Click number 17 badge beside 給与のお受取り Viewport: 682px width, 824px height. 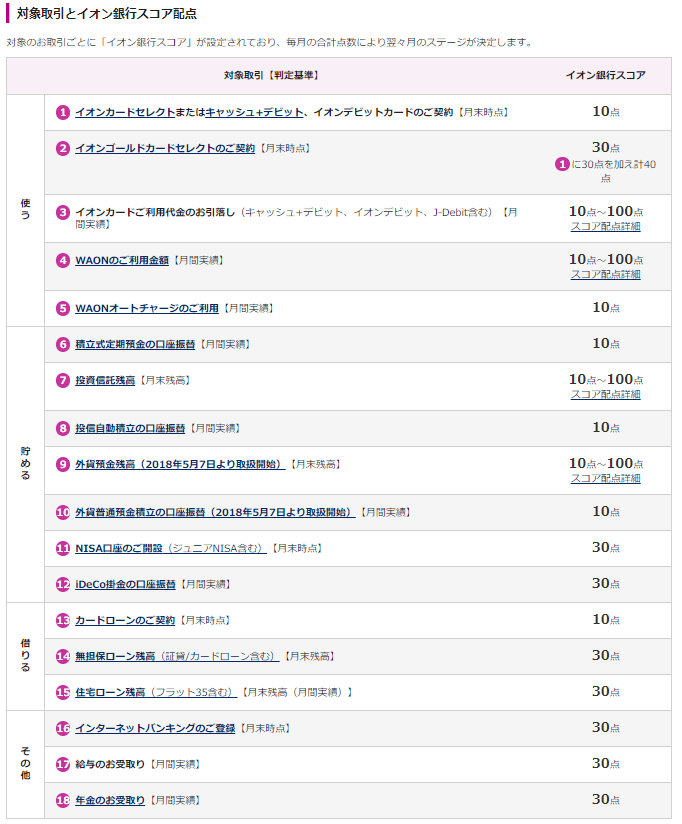coord(63,764)
